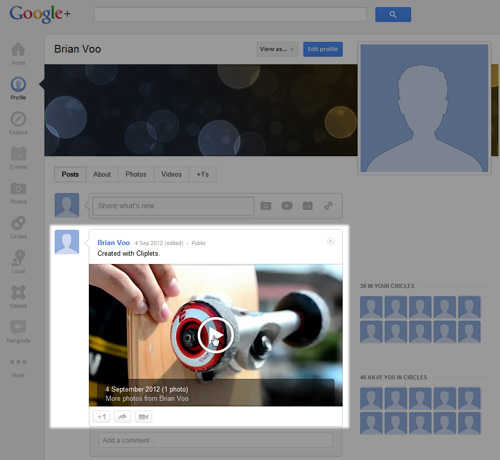Switch to the Videos tab

(171, 174)
